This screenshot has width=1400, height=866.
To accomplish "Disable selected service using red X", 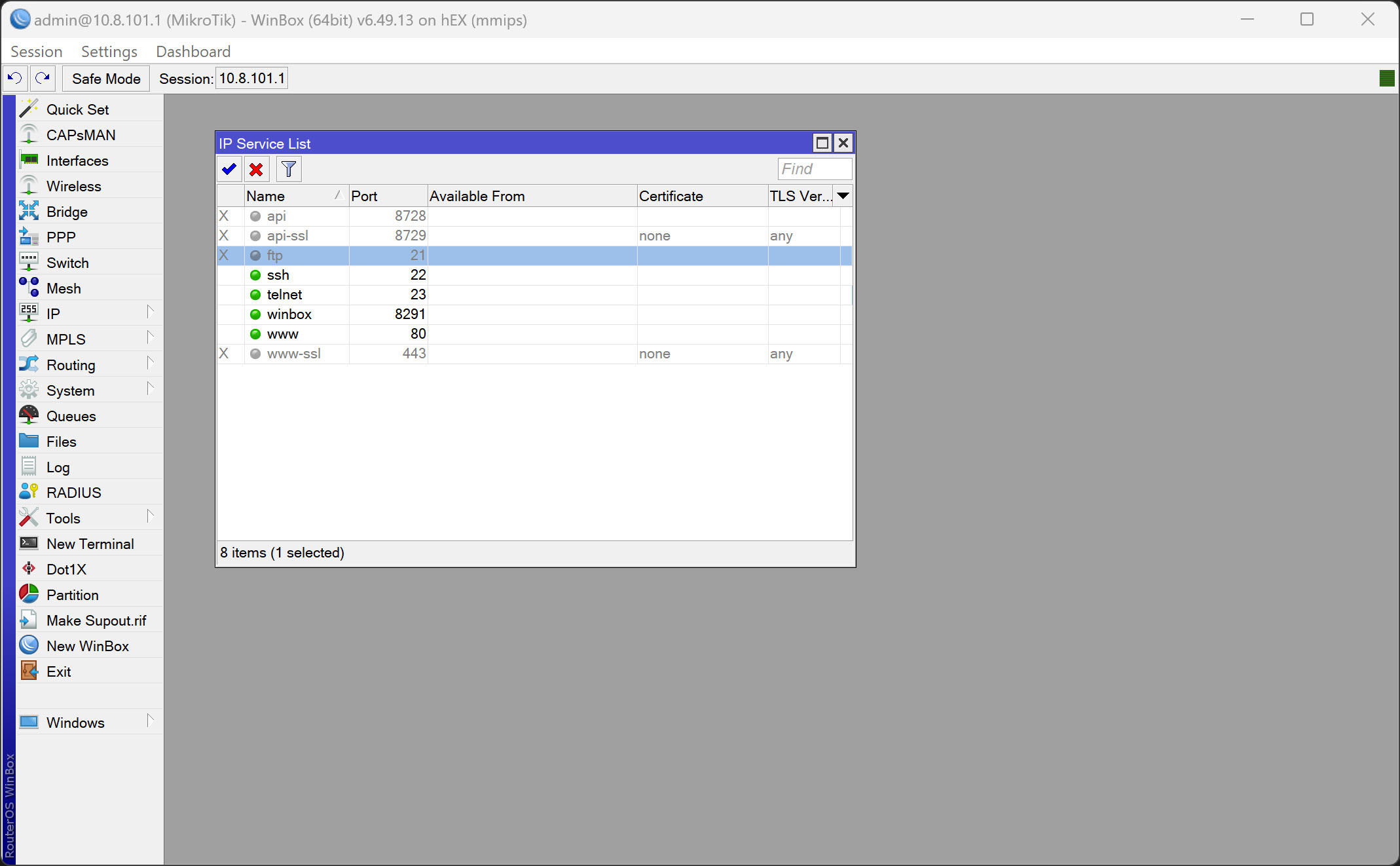I will [x=256, y=169].
